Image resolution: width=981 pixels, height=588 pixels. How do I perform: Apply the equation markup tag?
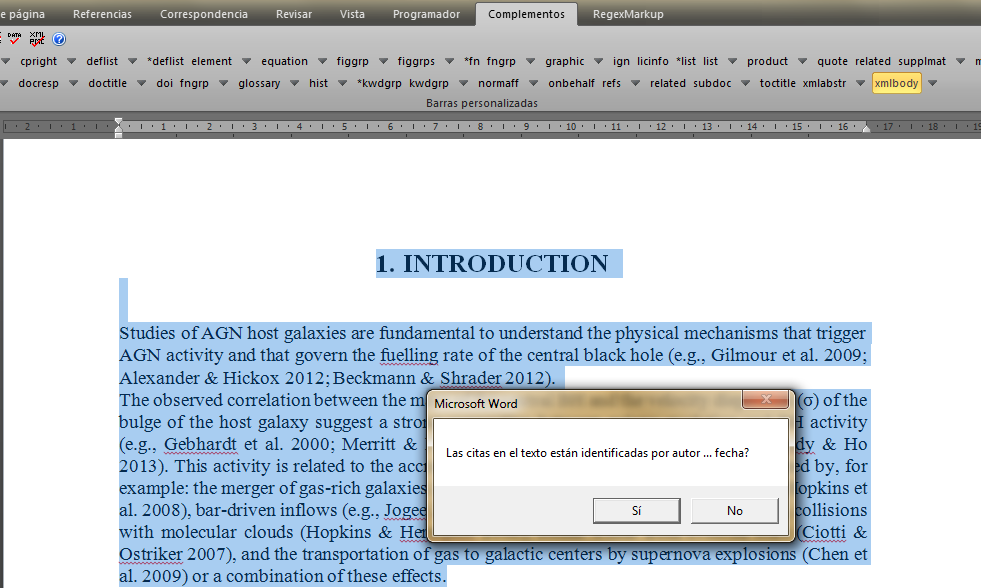(x=285, y=61)
